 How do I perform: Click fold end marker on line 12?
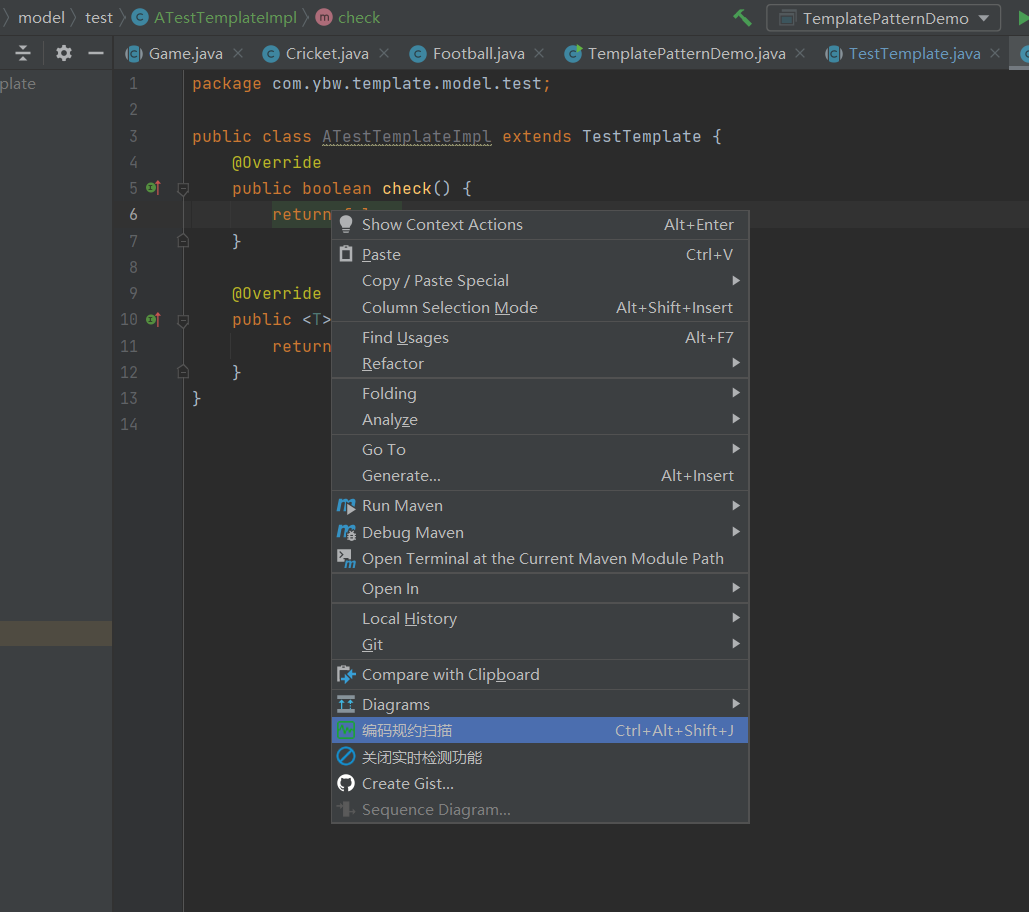pos(183,372)
